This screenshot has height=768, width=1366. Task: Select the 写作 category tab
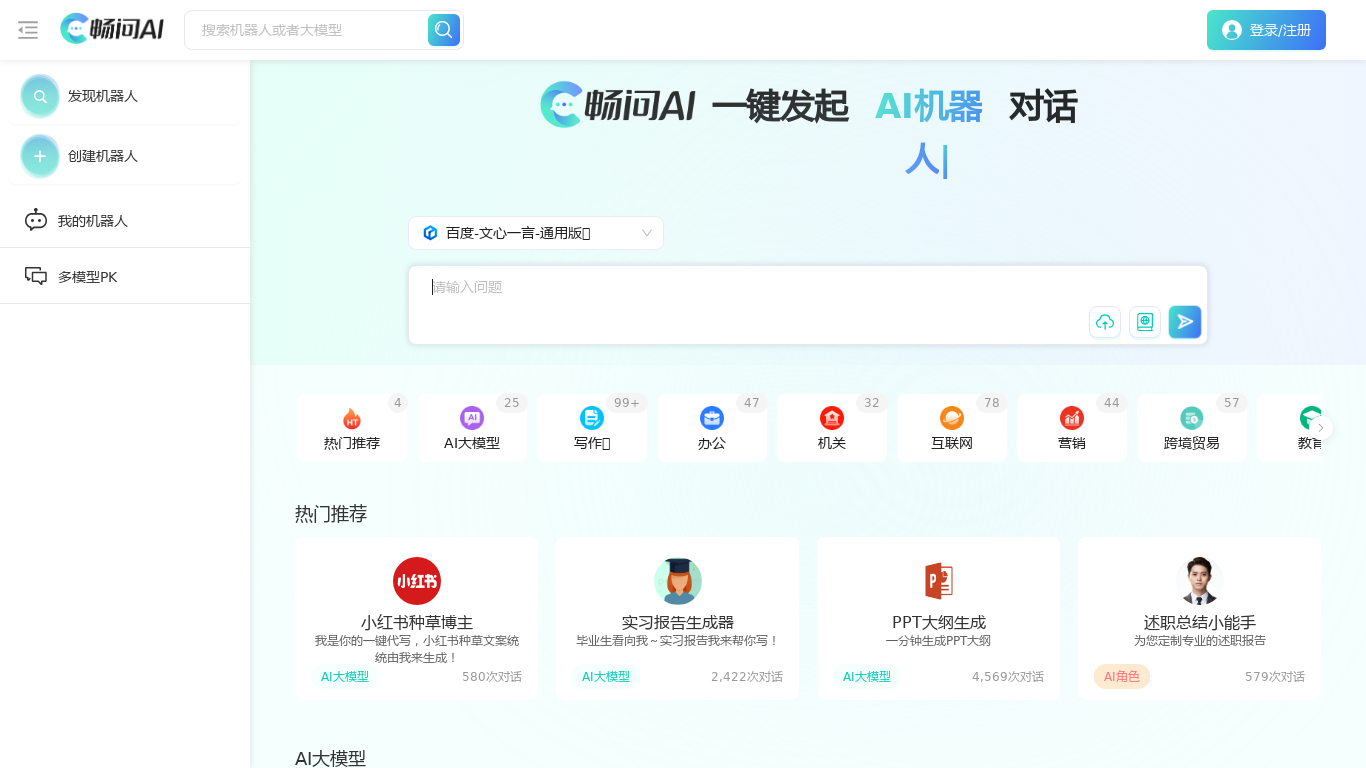tap(592, 428)
